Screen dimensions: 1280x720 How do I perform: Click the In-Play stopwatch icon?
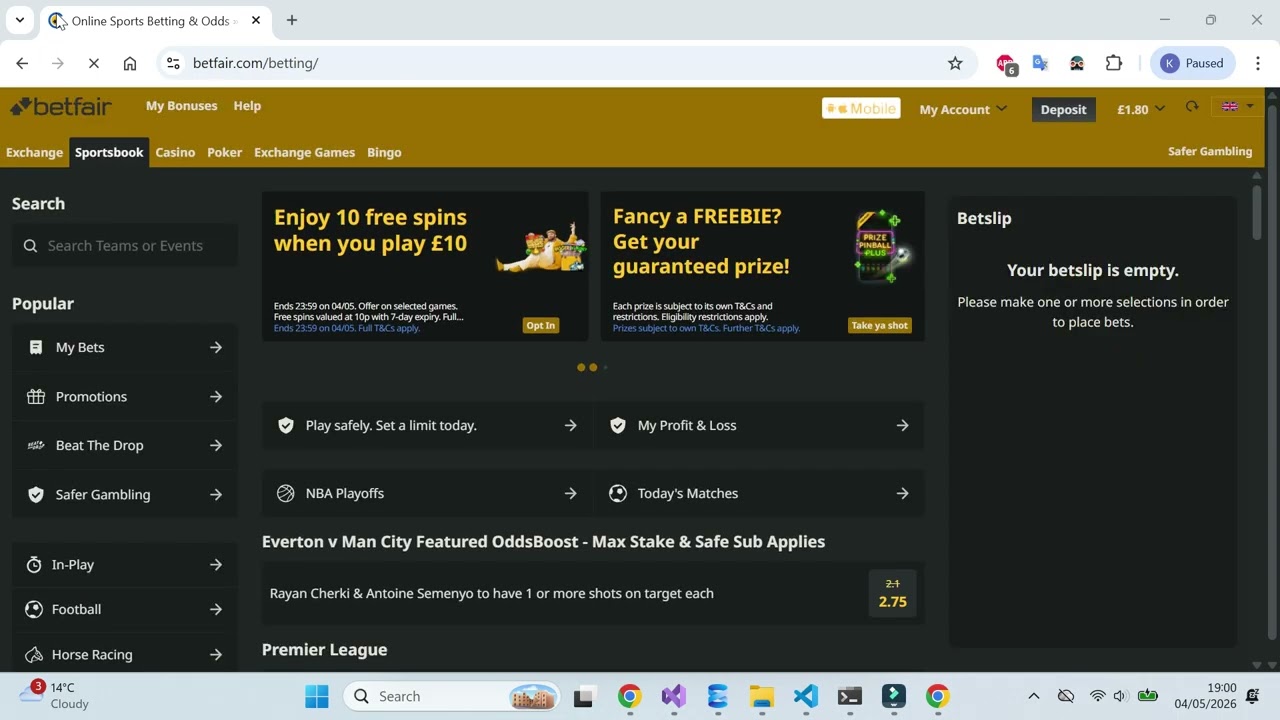pos(33,564)
